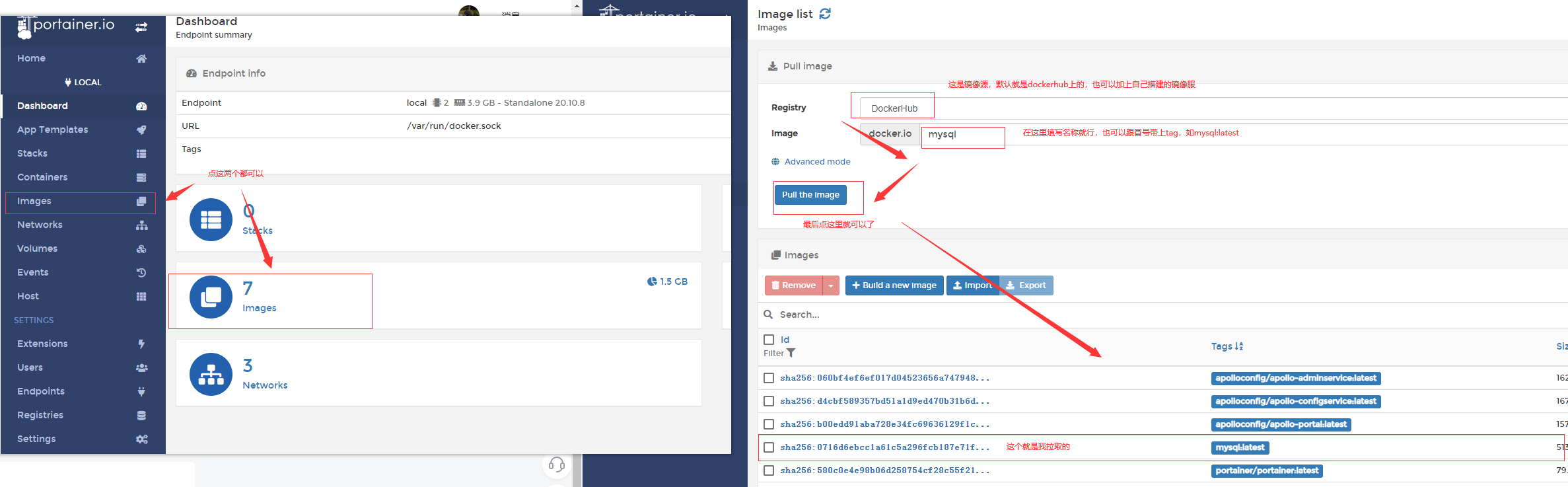
Task: Sort by the Tags column header
Action: click(1227, 346)
